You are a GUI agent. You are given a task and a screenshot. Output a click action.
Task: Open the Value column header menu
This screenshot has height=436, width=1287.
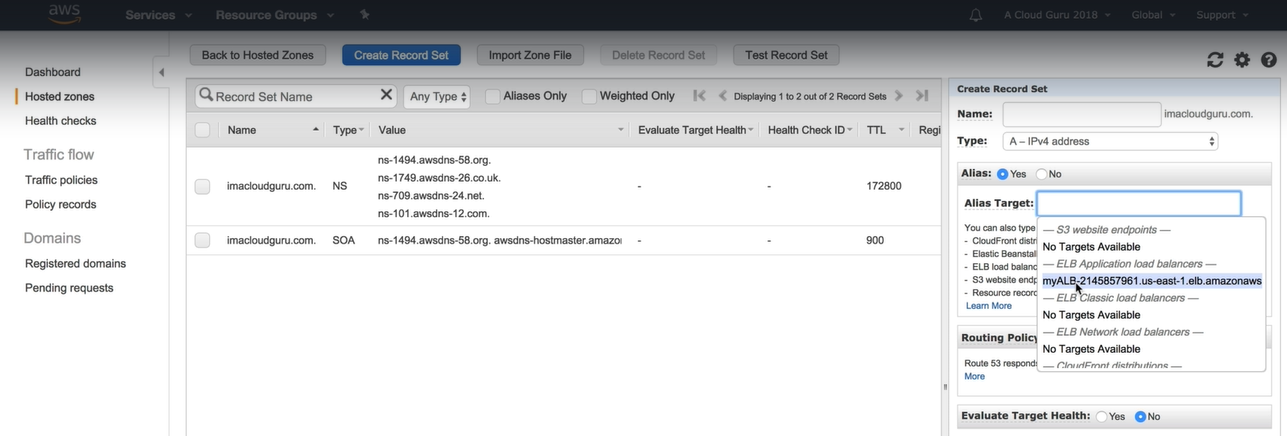pyautogui.click(x=620, y=130)
